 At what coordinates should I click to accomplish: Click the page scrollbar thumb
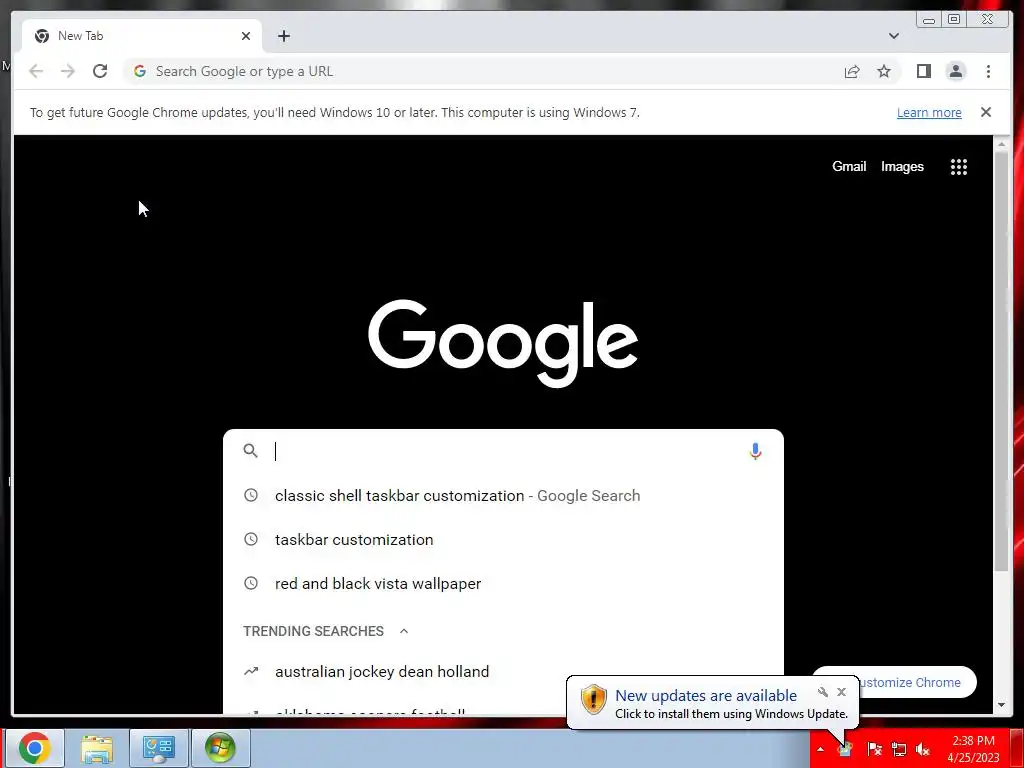[1001, 362]
